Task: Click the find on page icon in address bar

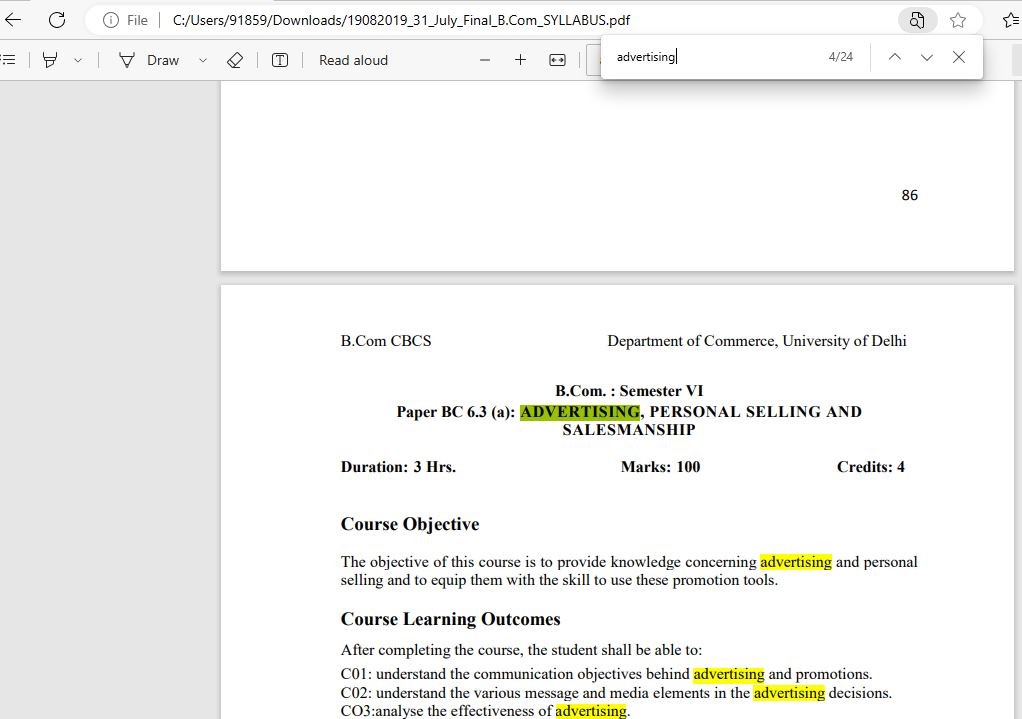Action: coord(916,20)
